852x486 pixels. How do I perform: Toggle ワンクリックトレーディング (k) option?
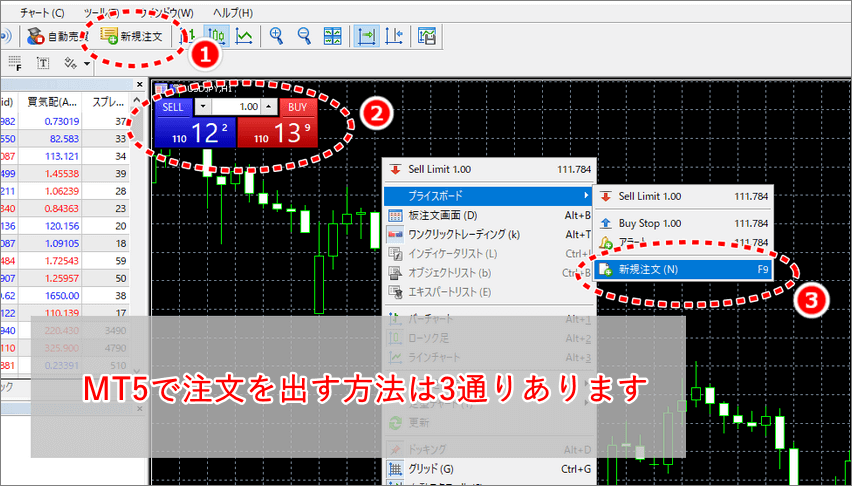click(490, 234)
